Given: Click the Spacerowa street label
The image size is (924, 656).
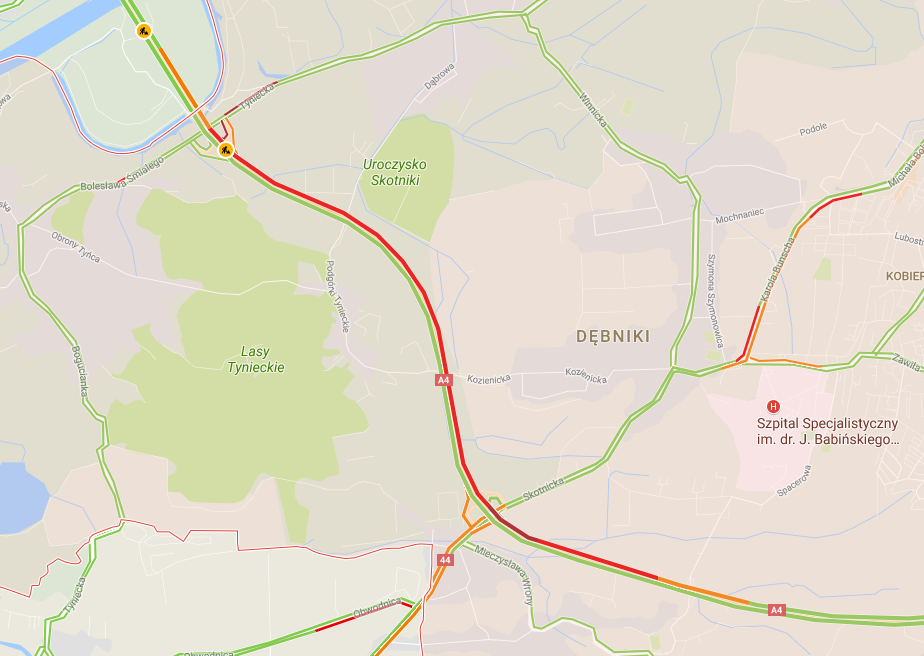Looking at the screenshot, I should click(794, 480).
